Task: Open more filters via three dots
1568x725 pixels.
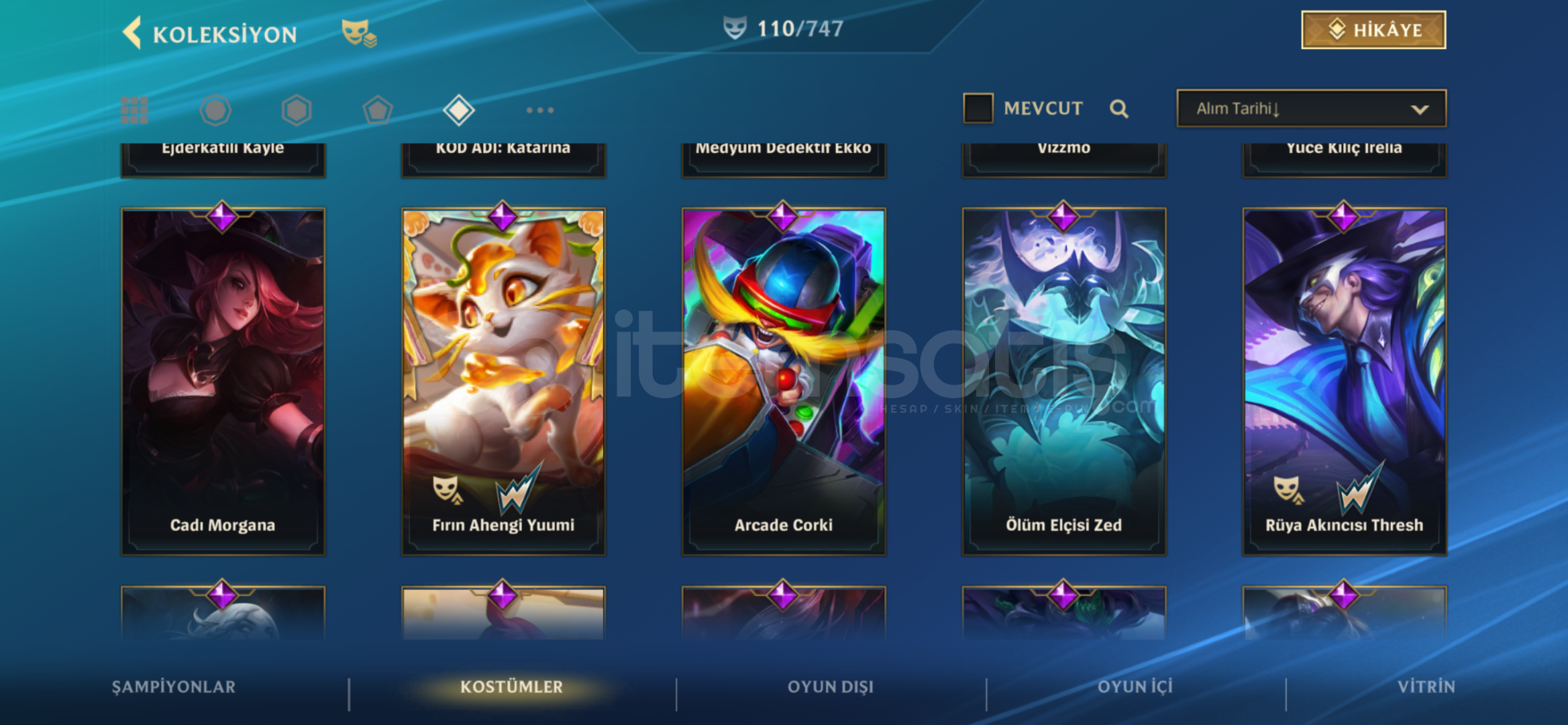Action: click(540, 110)
